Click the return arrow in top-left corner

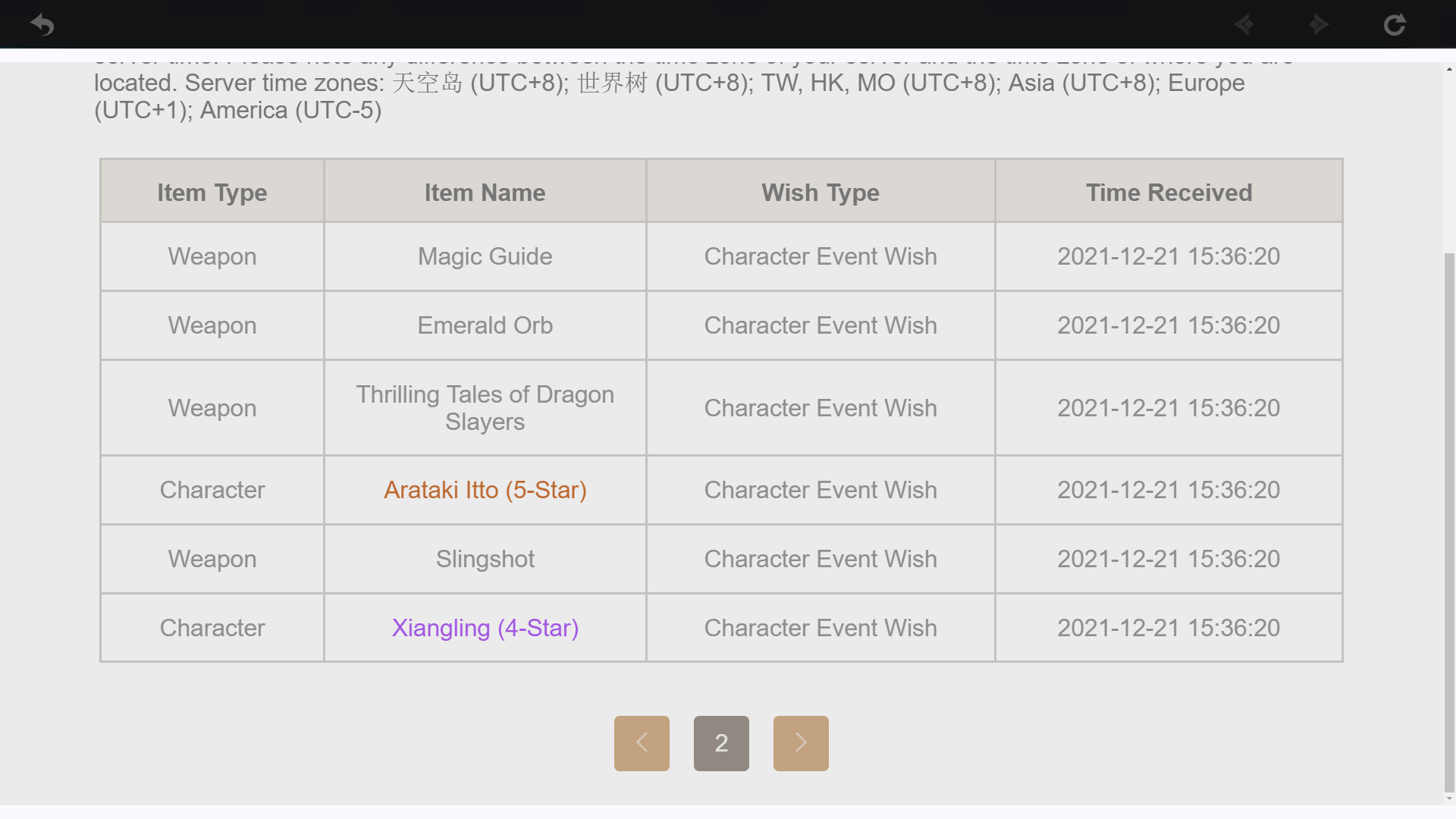(x=42, y=25)
